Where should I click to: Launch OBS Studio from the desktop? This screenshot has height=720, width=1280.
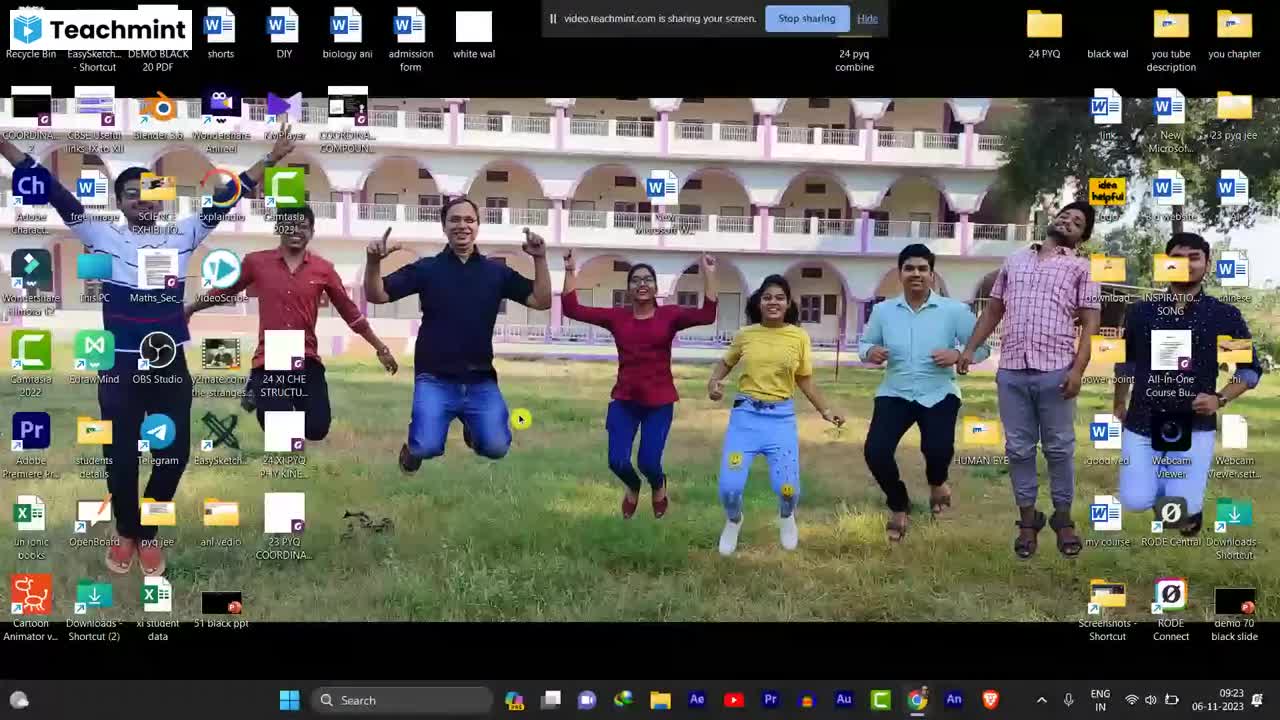pos(157,353)
